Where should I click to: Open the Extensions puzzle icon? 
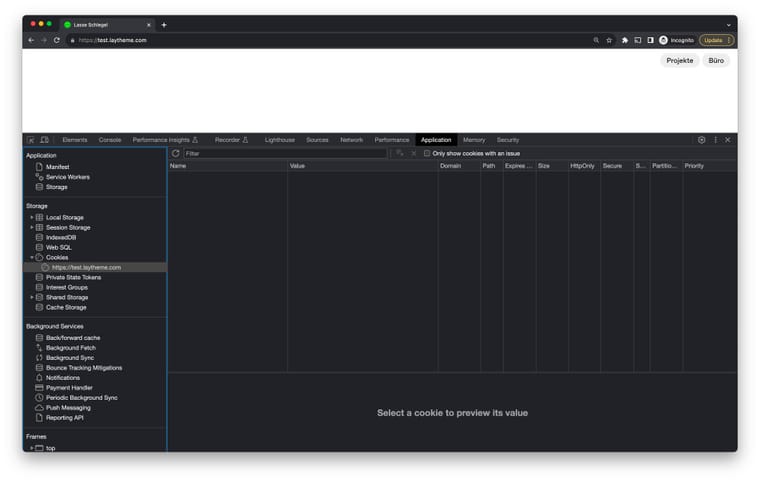click(625, 40)
